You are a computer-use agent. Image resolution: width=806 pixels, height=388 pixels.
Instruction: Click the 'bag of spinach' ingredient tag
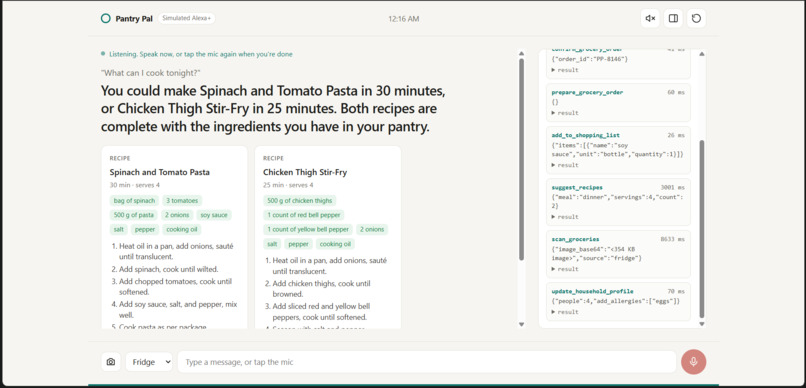pyautogui.click(x=134, y=200)
